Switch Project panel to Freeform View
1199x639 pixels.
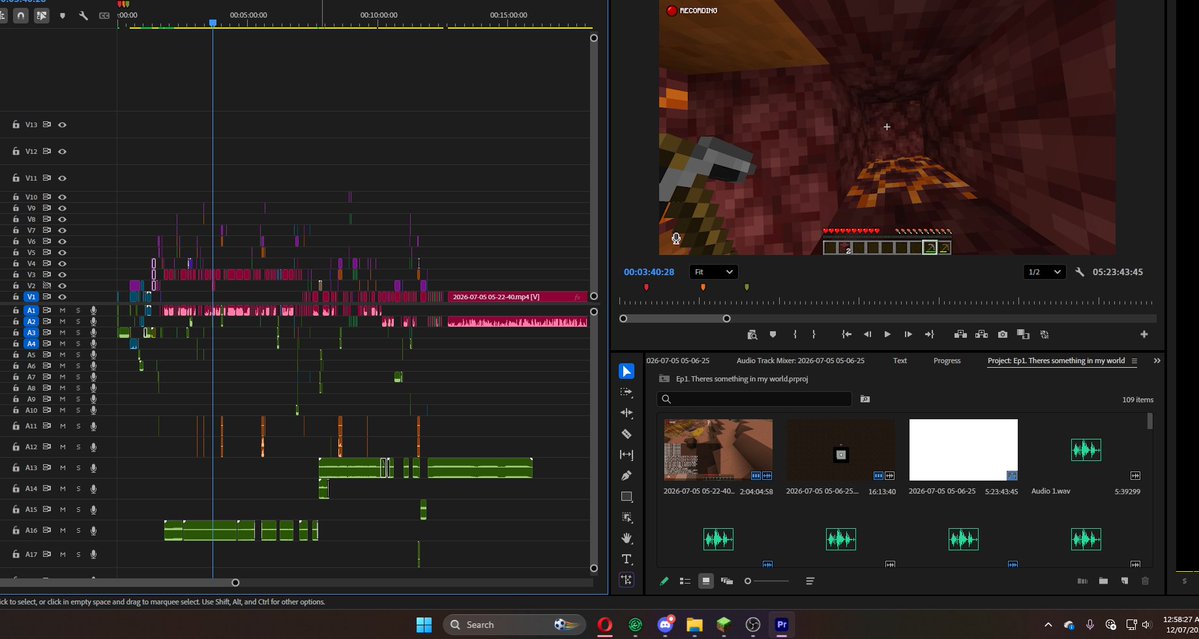[x=726, y=581]
